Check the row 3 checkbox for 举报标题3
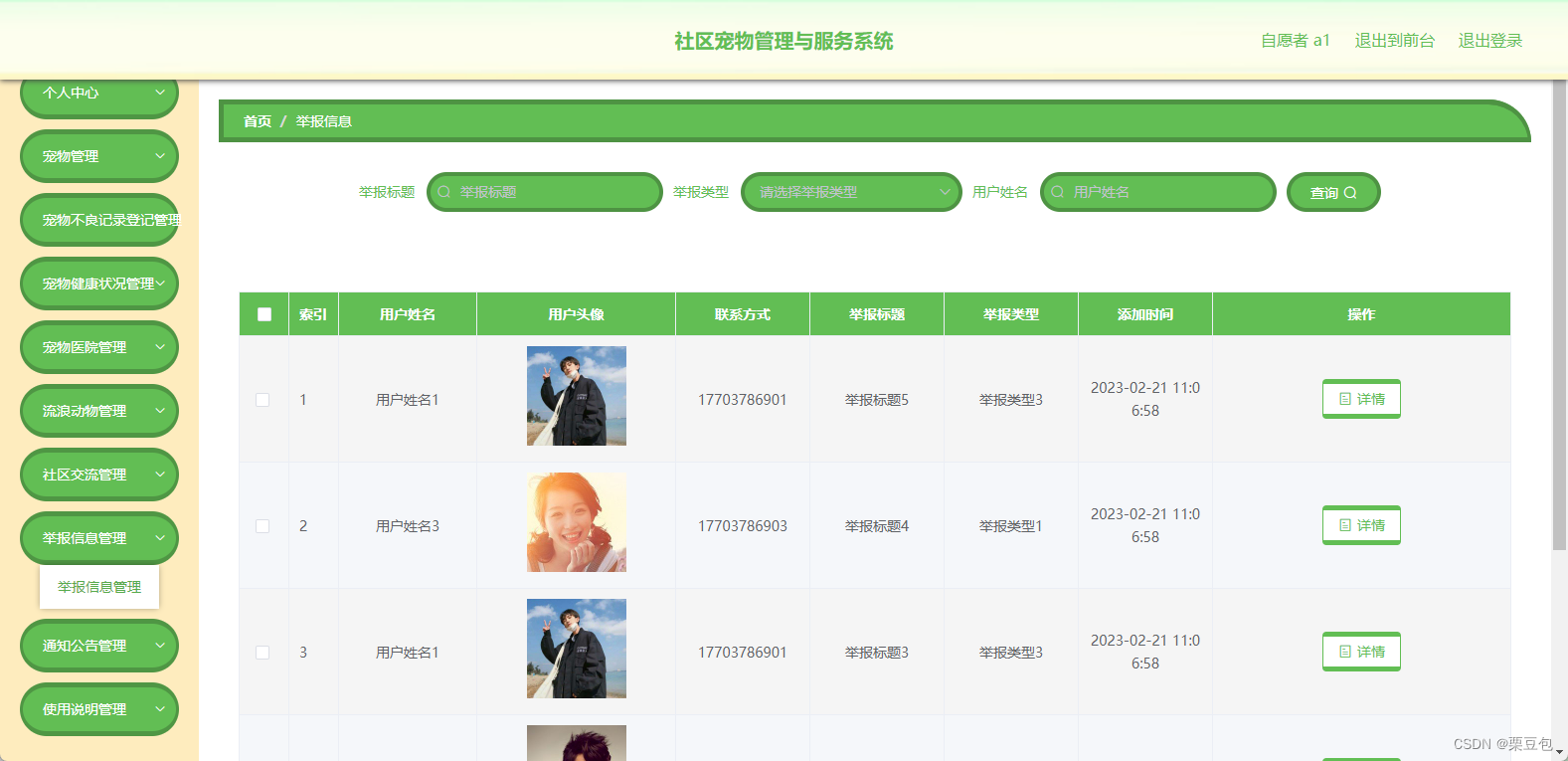 pos(262,653)
